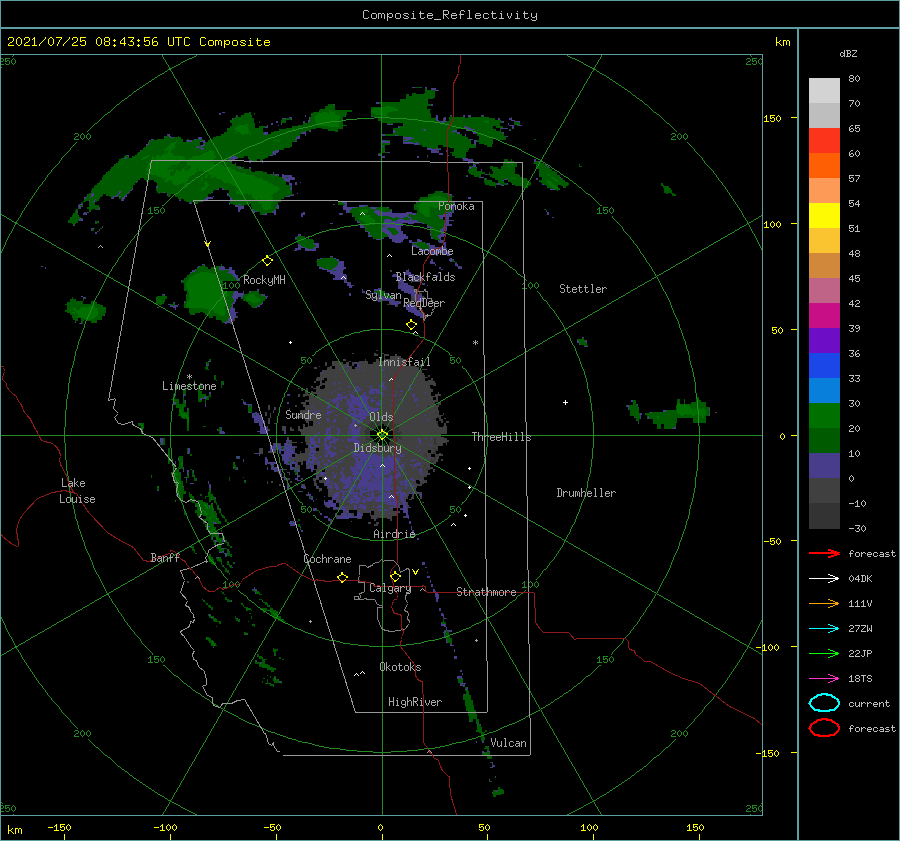Click the Didsbury town label

point(377,448)
